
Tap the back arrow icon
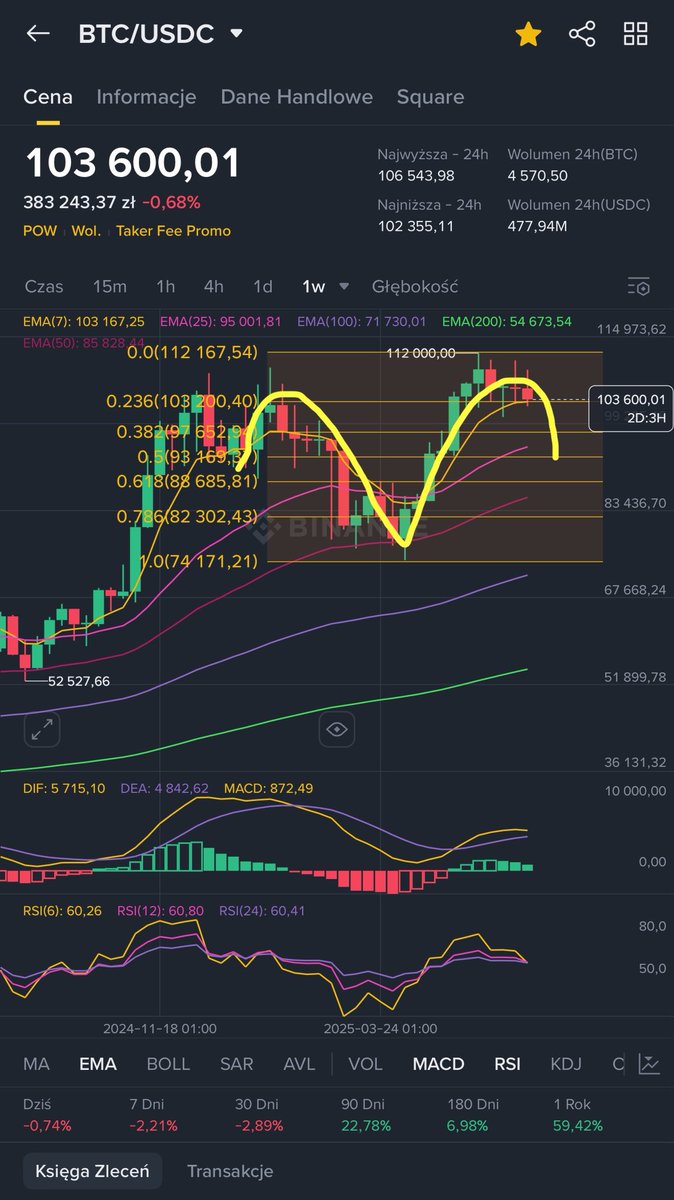coord(38,34)
